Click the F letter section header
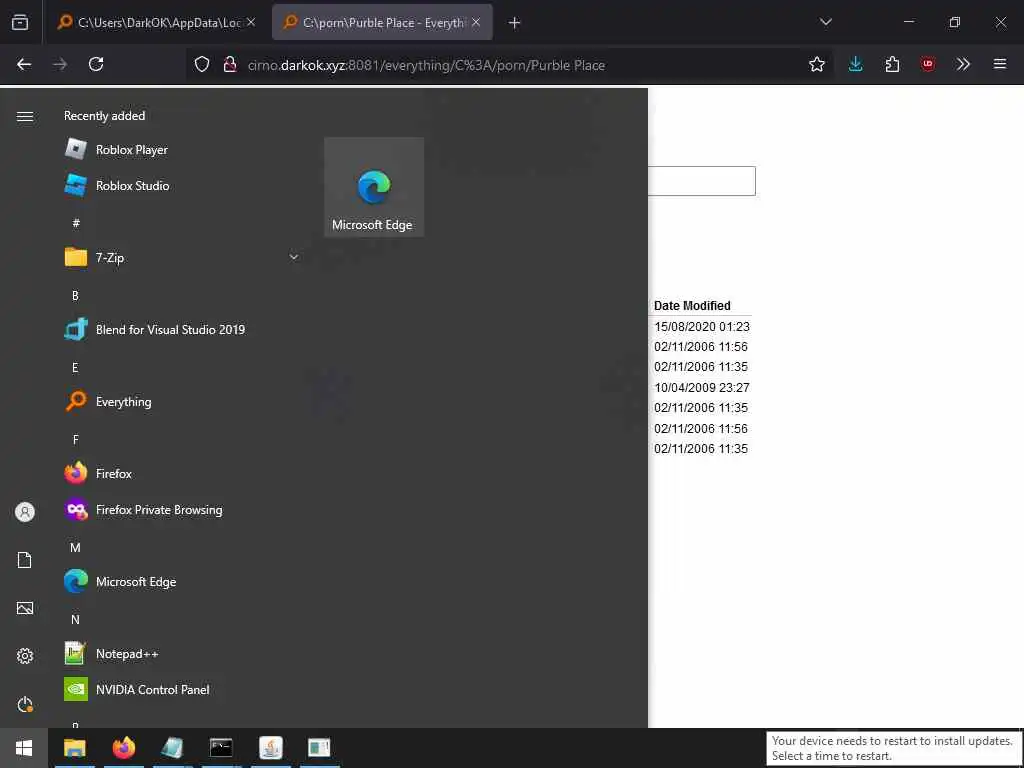1024x768 pixels. tap(75, 440)
